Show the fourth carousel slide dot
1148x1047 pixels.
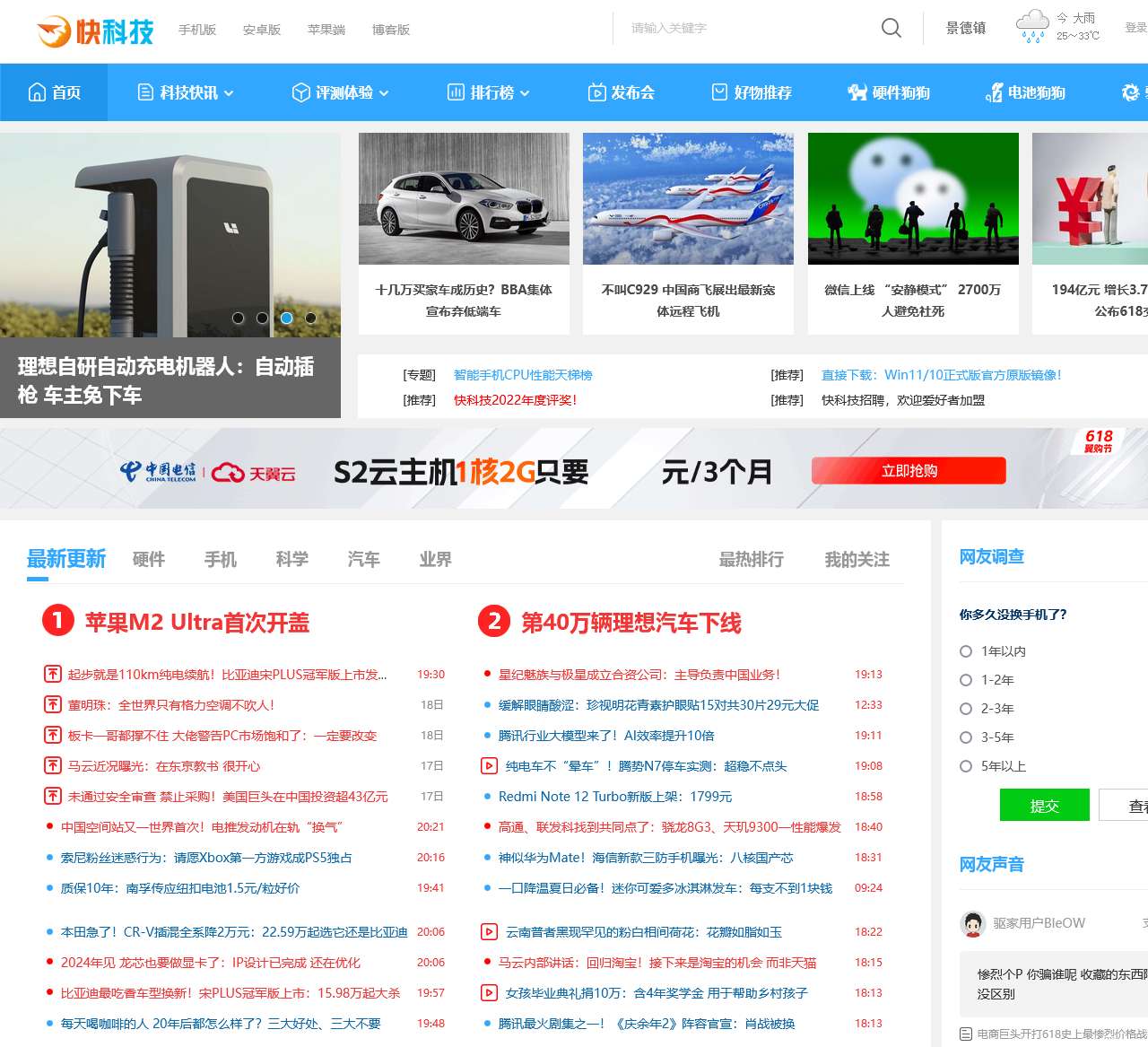click(x=310, y=318)
